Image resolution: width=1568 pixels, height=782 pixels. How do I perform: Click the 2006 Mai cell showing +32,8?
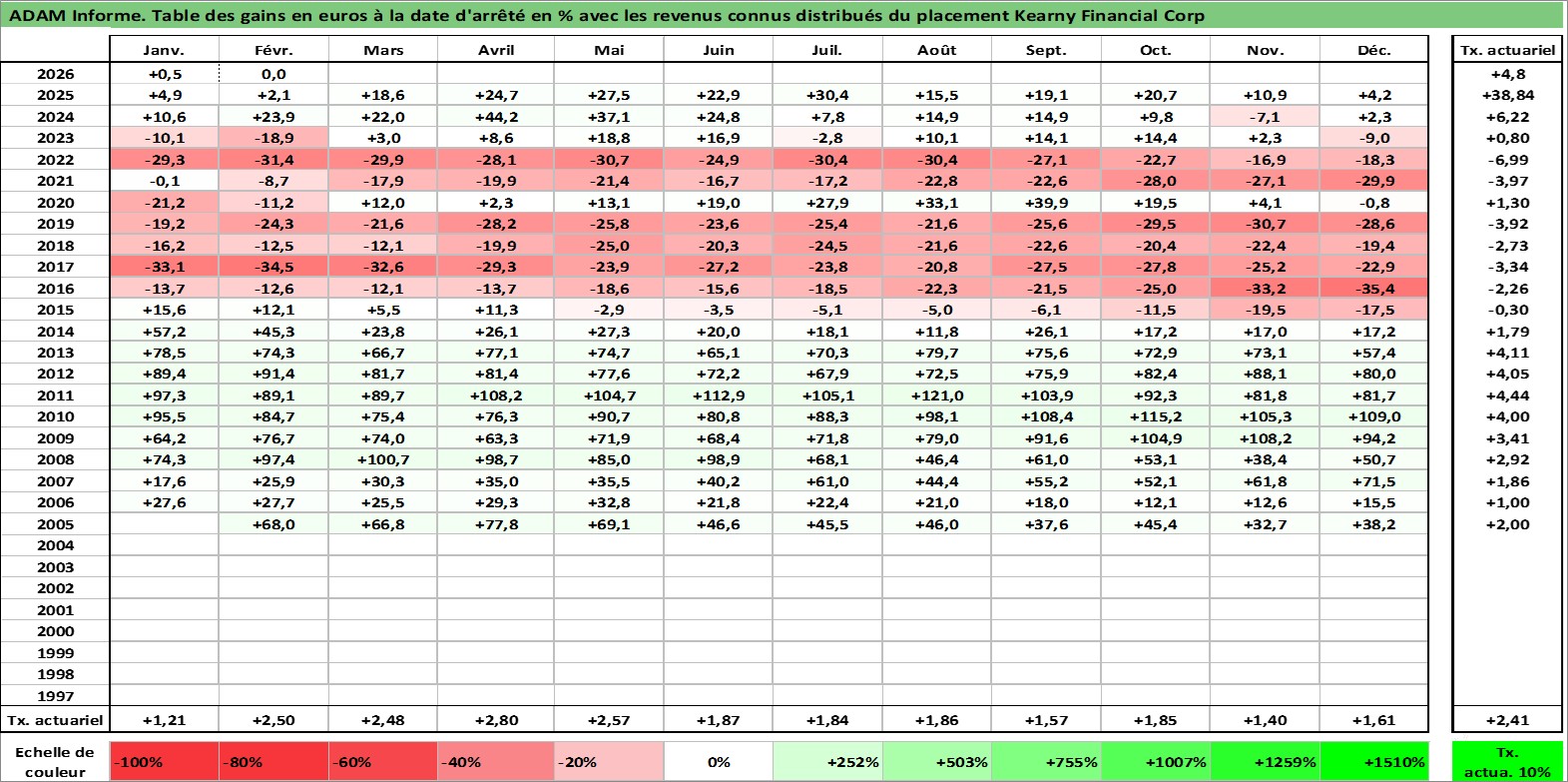[609, 502]
